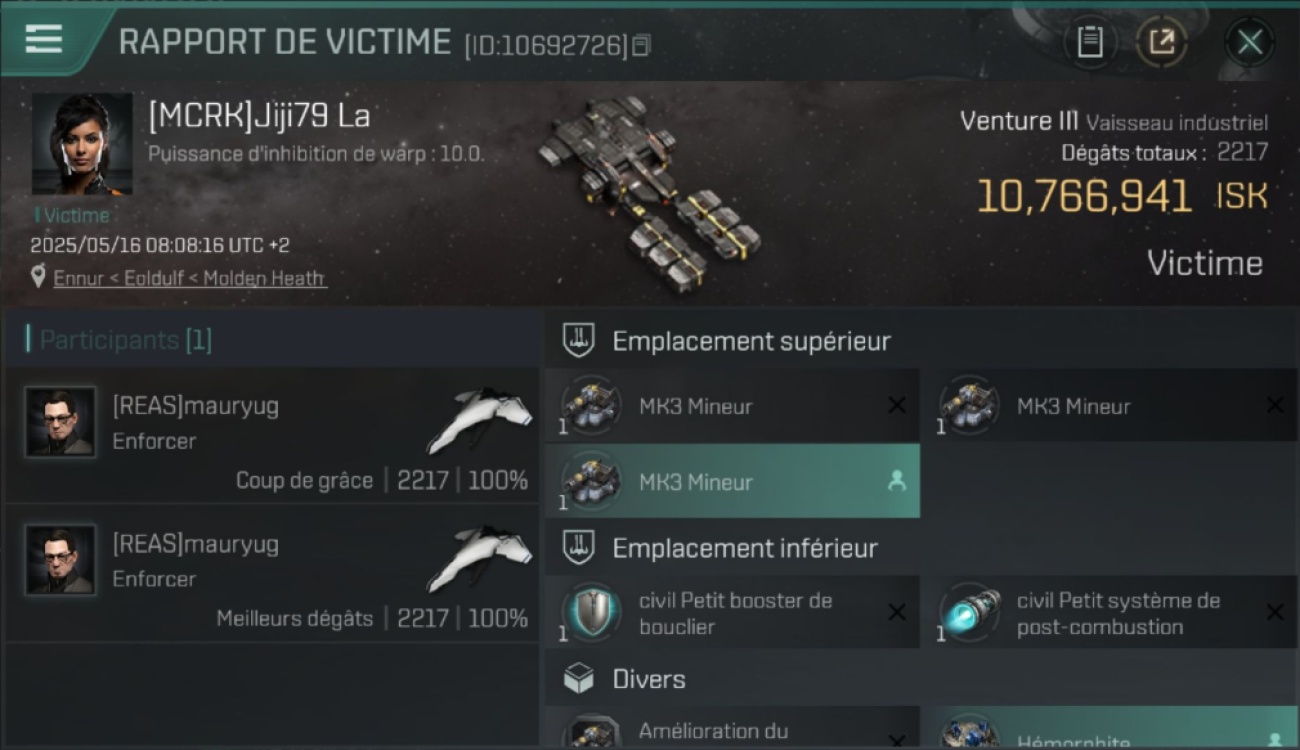Click the first MK3 Mineur module icon
Screen dimensions: 1300x750
click(591, 406)
